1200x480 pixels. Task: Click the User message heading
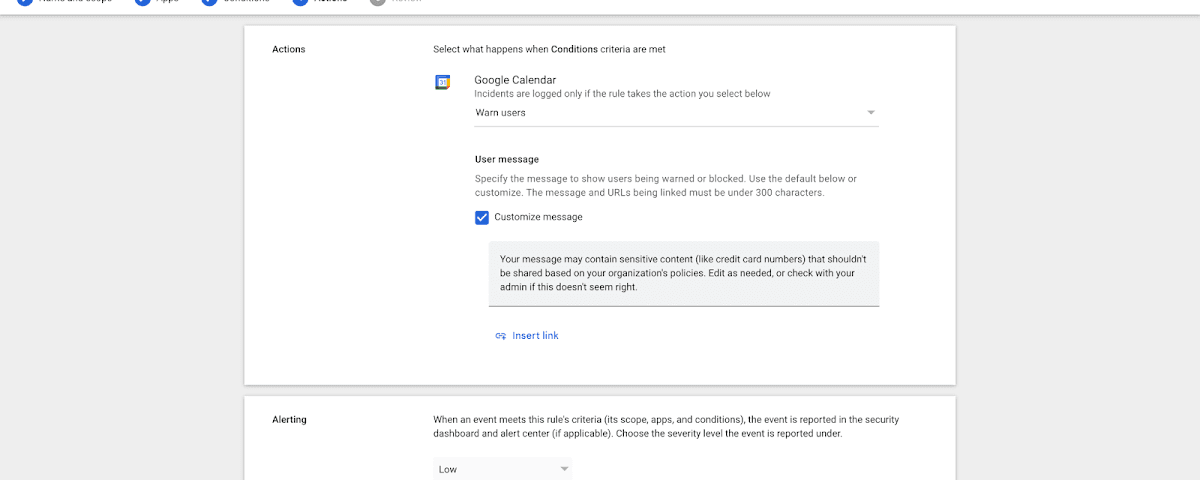pos(506,159)
